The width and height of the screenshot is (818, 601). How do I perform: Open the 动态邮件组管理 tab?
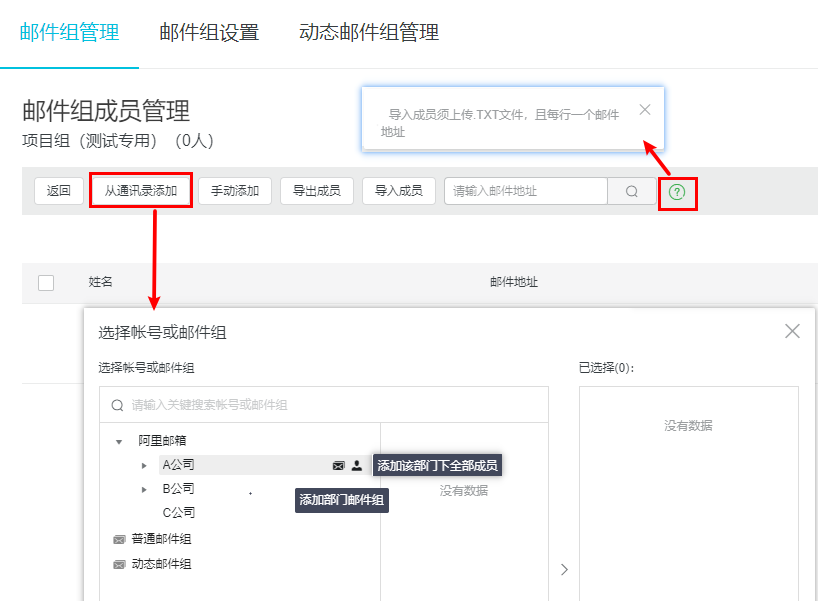point(369,32)
